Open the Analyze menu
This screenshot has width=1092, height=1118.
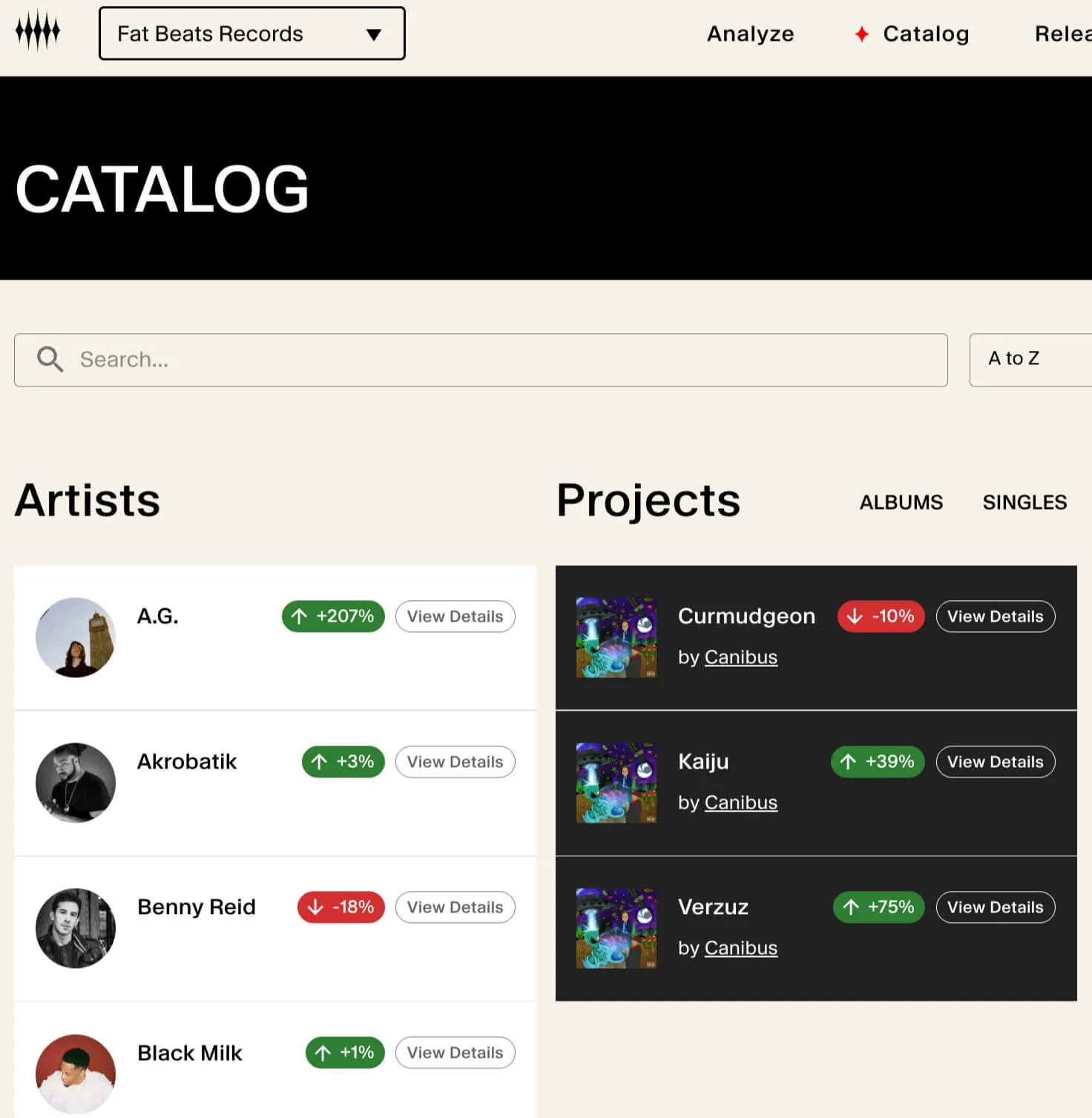pos(751,33)
